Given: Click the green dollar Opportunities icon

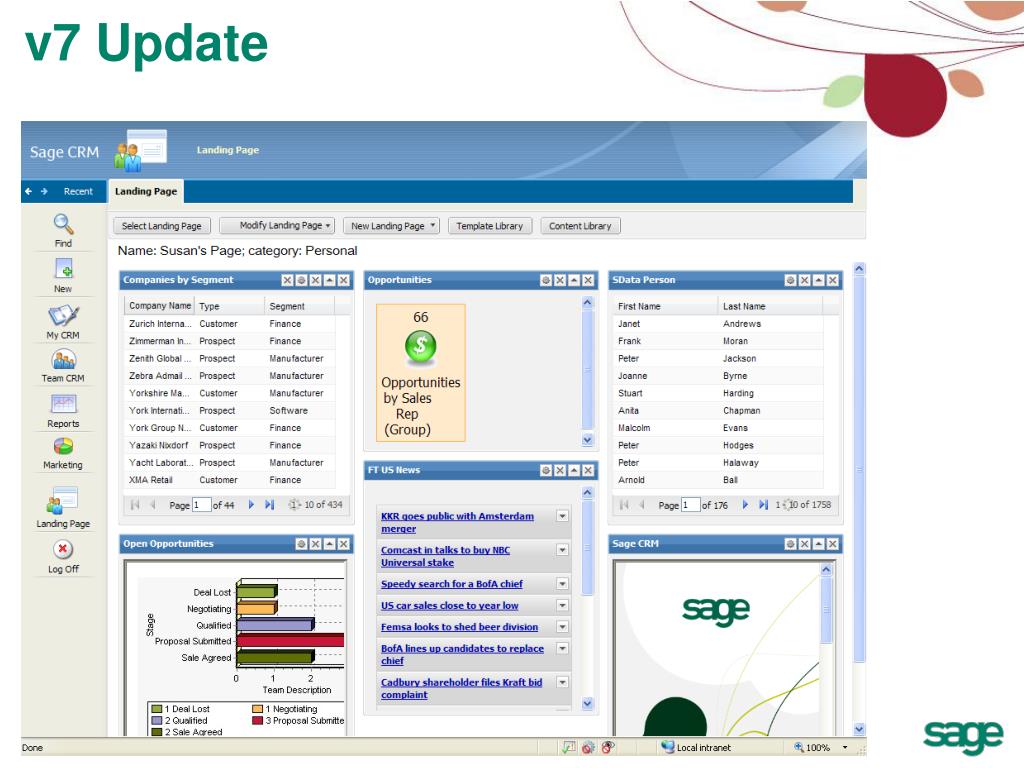Looking at the screenshot, I should click(x=421, y=346).
